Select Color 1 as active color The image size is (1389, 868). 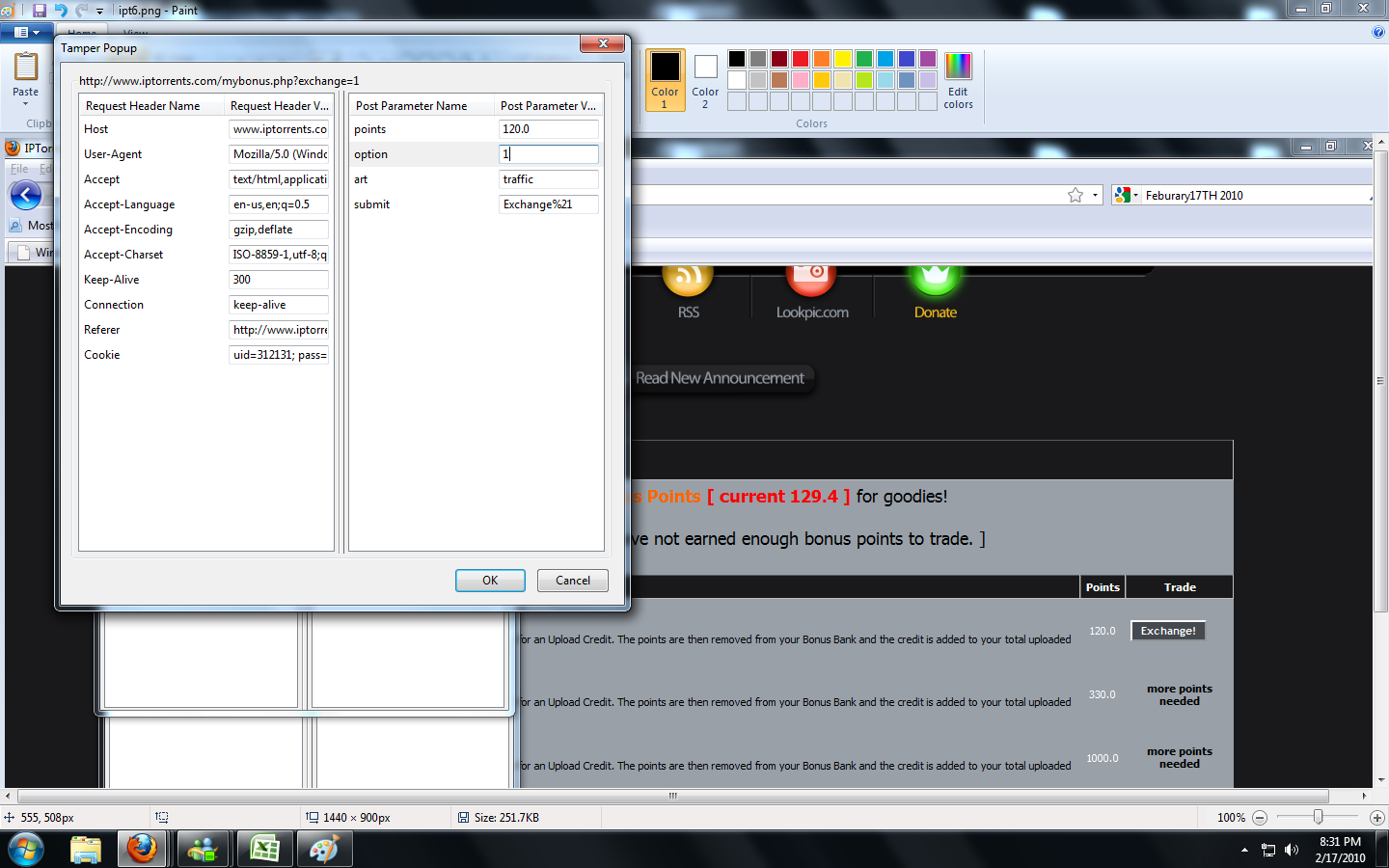665,80
